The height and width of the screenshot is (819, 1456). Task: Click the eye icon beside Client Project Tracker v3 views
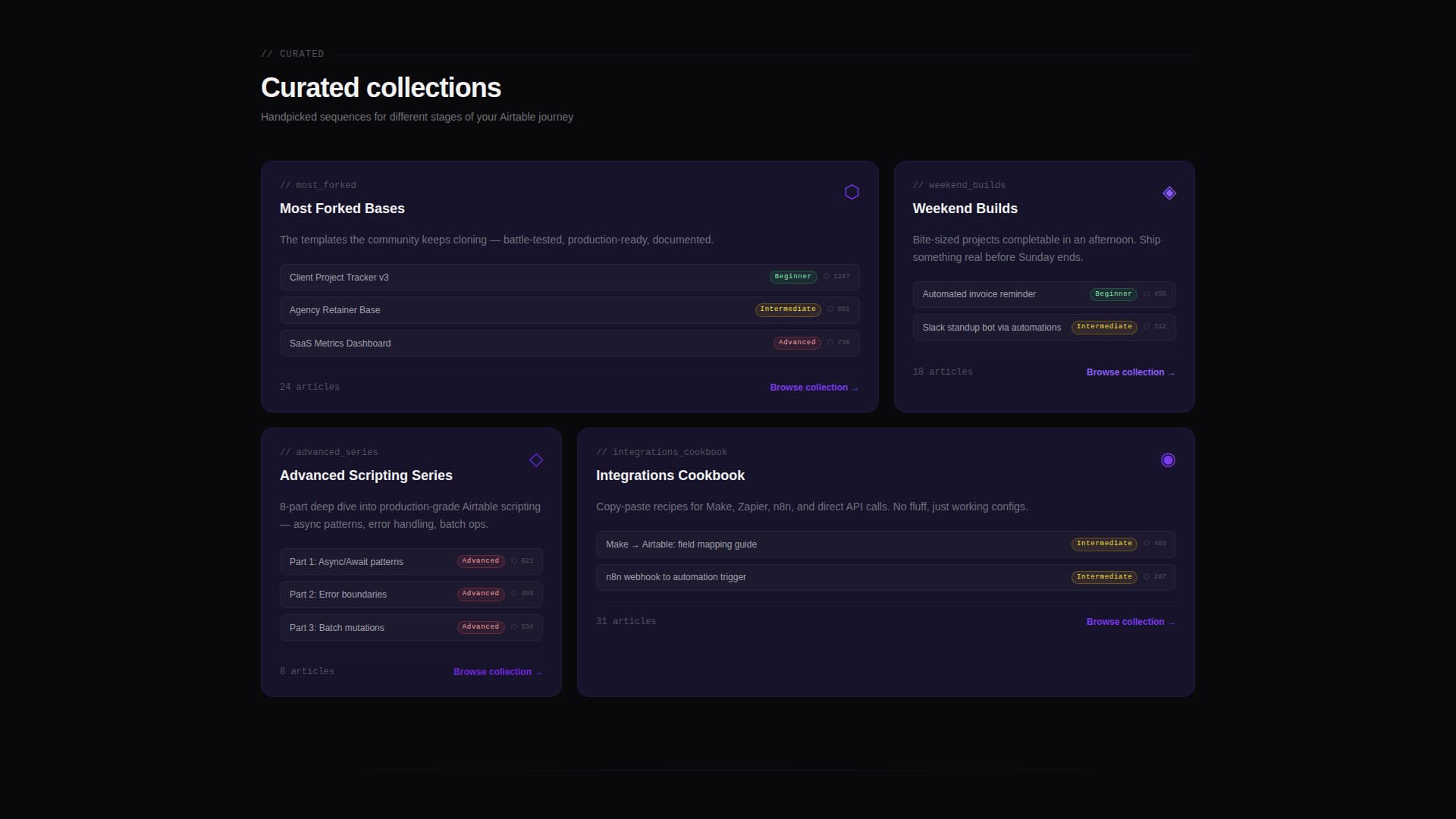(826, 276)
